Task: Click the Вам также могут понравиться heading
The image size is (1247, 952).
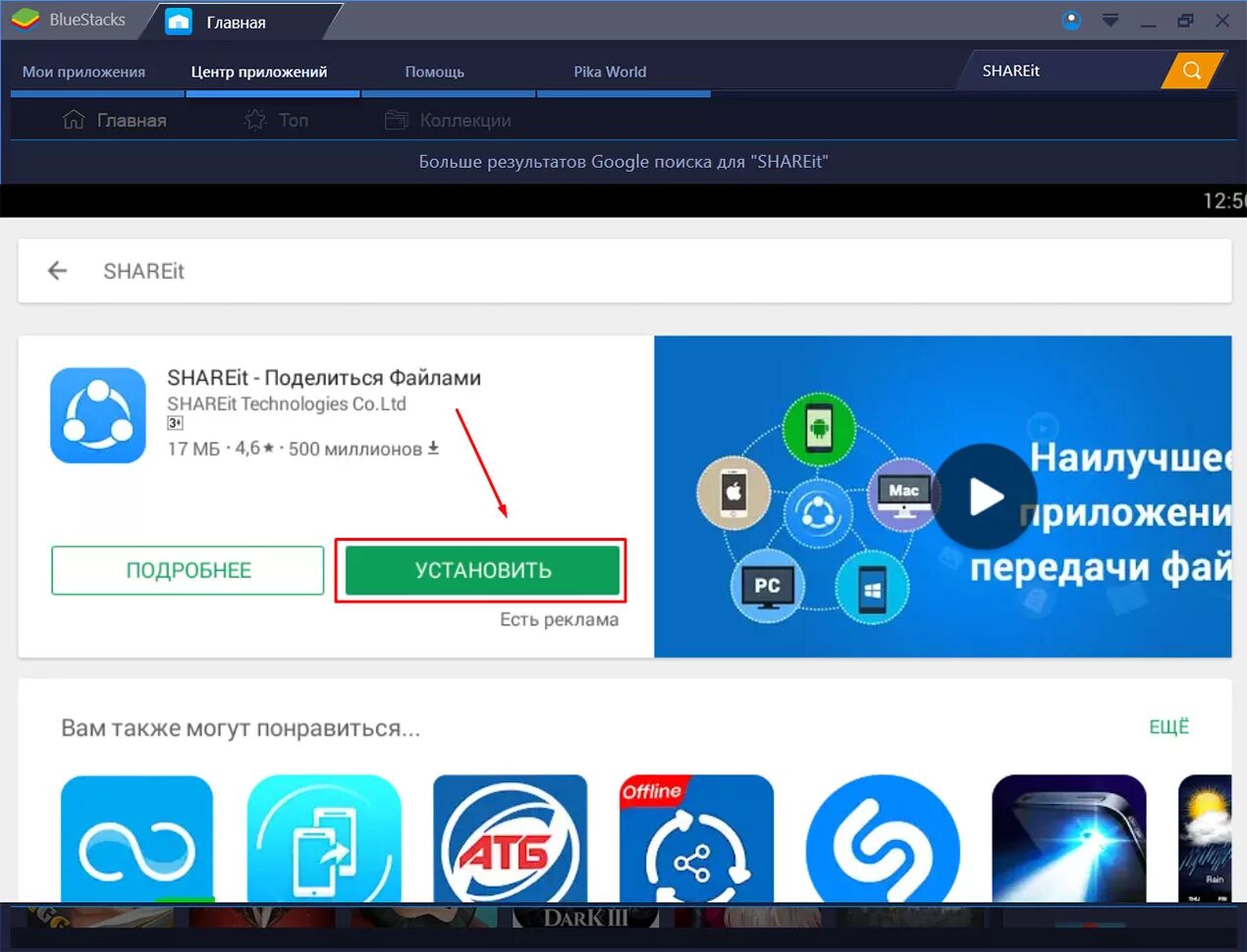Action: tap(241, 728)
